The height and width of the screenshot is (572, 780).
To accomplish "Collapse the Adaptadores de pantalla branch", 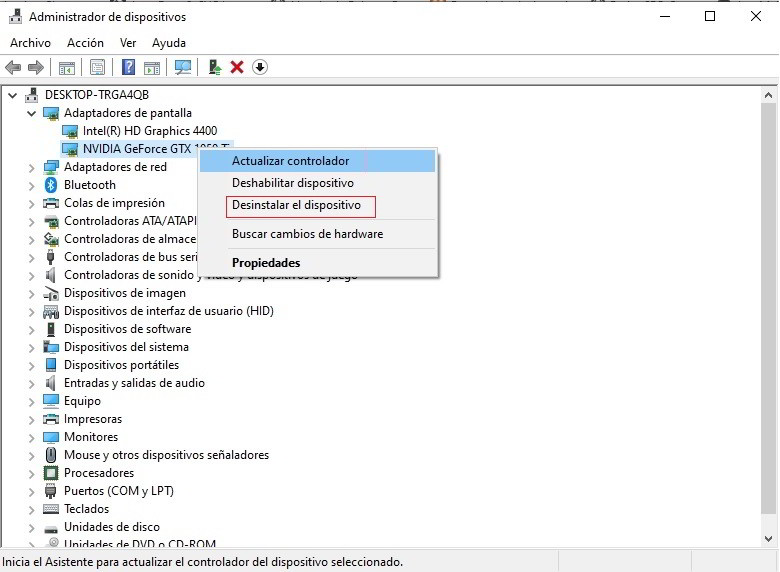I will pos(32,113).
